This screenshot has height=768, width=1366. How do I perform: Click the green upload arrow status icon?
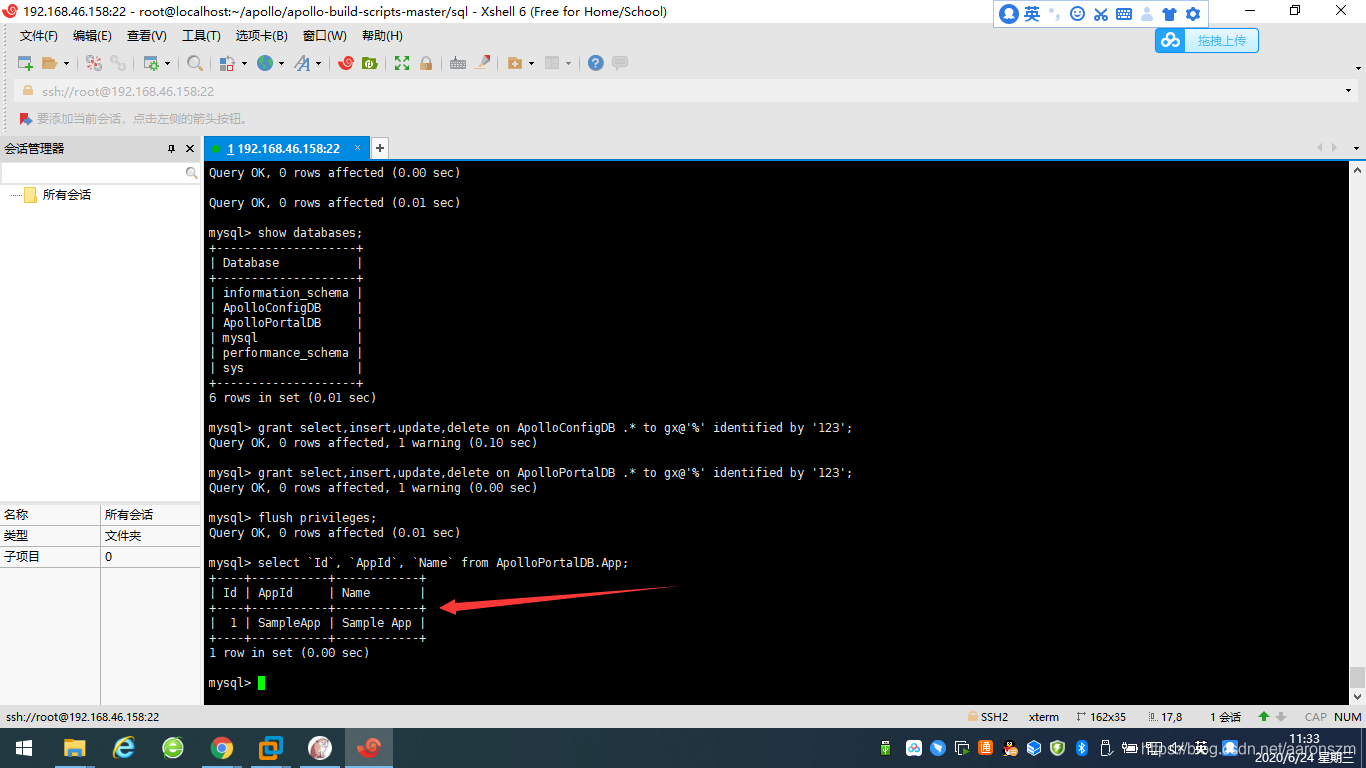[1264, 717]
